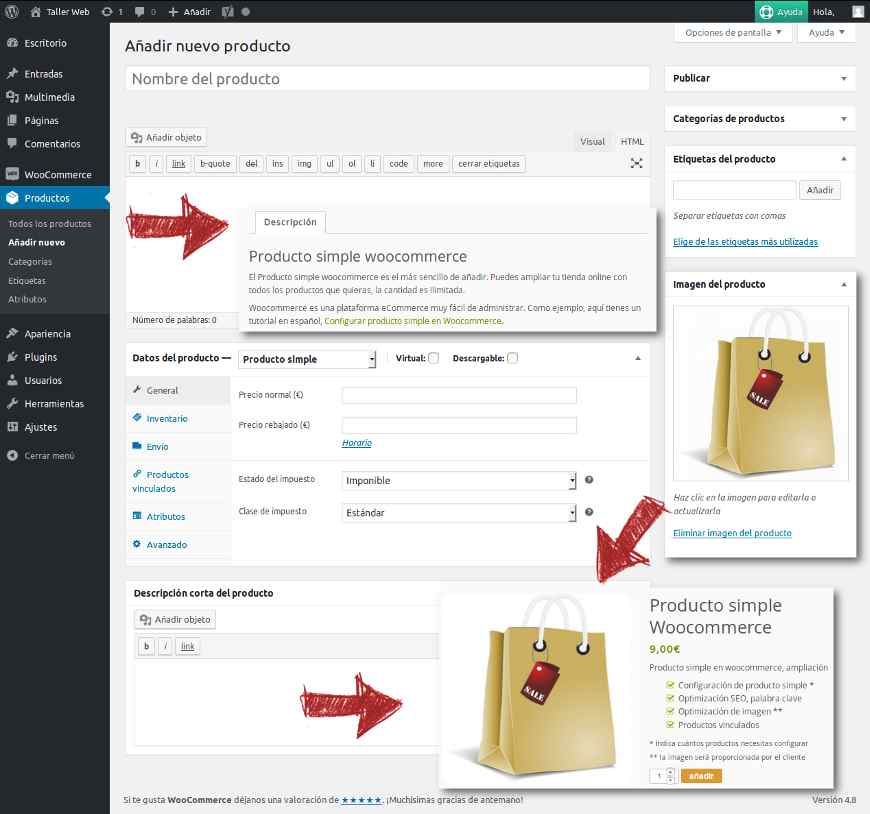Click the shopping bag product image thumbnail

pos(760,393)
